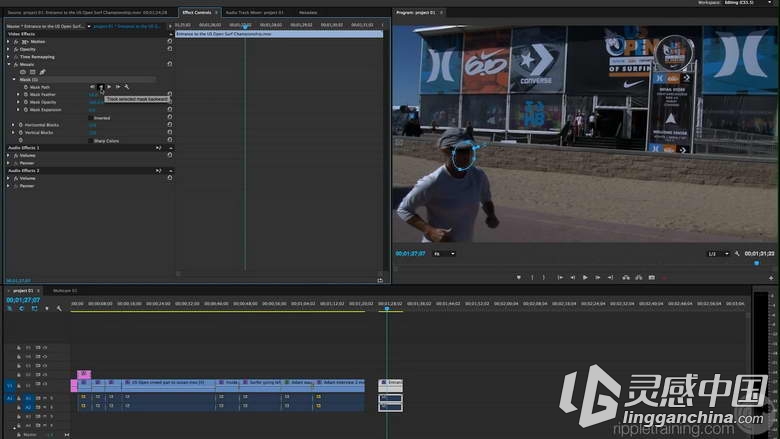
Task: Track selected mask forward one frame
Action: (x=118, y=87)
